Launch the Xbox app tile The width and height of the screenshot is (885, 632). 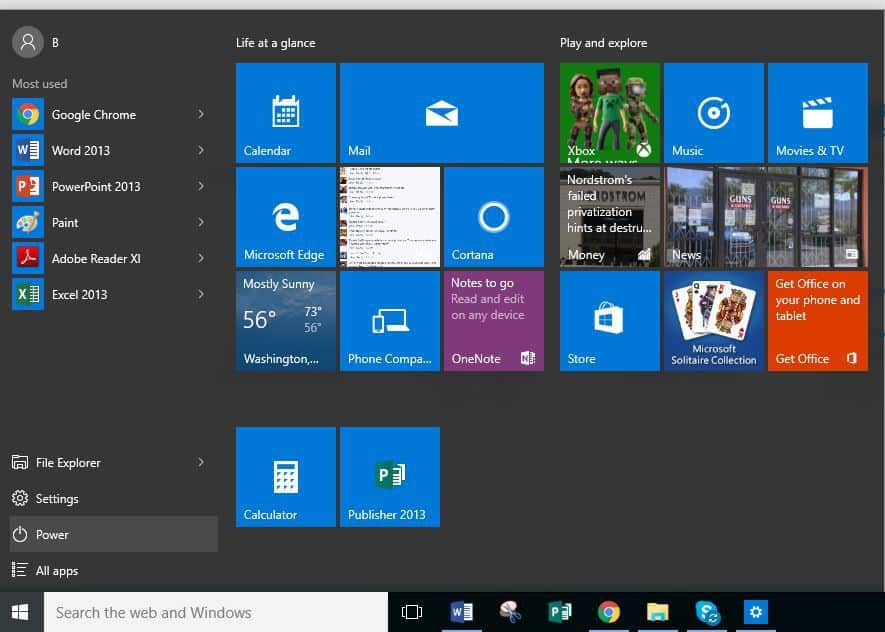point(609,112)
